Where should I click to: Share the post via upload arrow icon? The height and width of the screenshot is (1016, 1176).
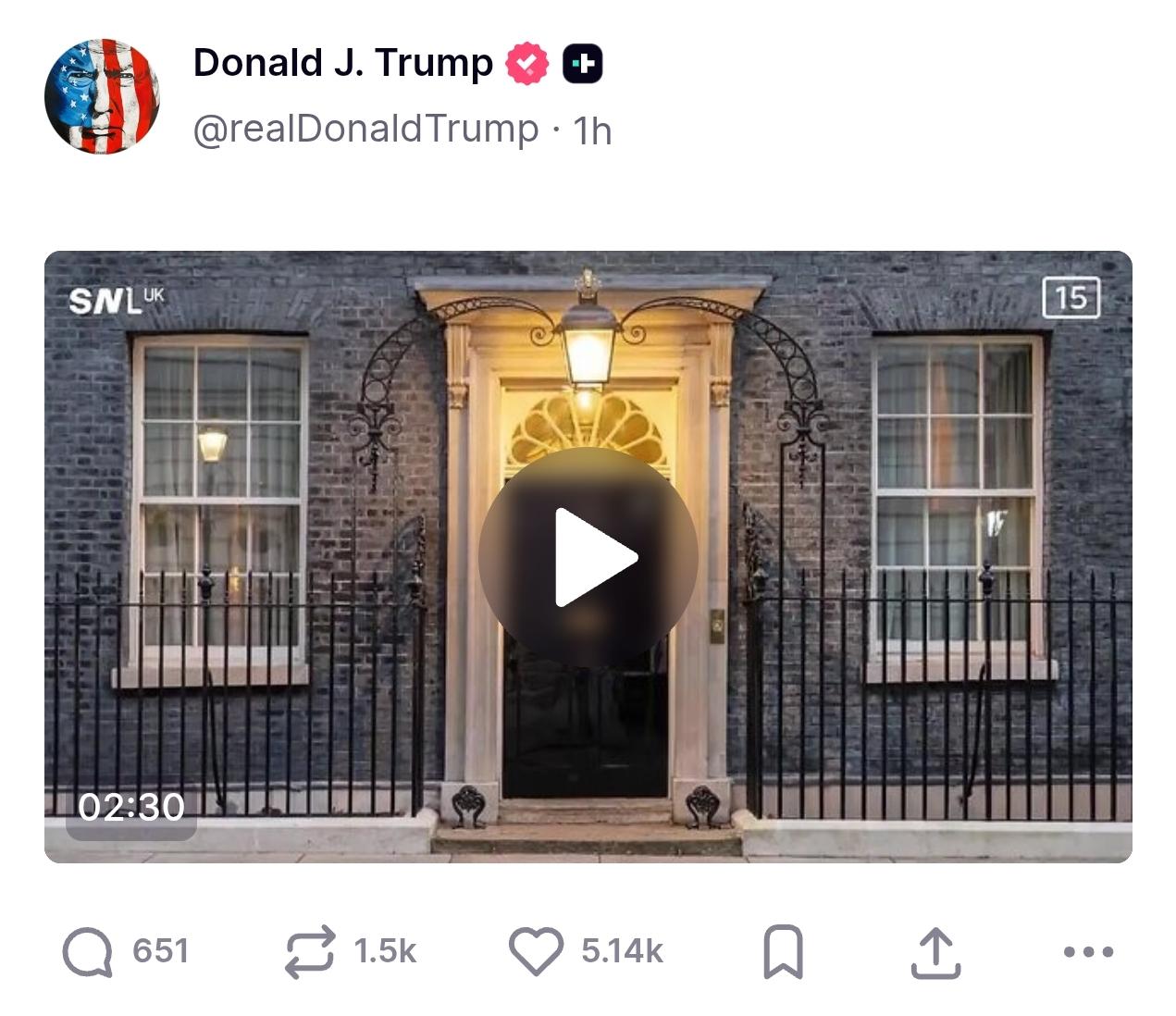pyautogui.click(x=935, y=952)
